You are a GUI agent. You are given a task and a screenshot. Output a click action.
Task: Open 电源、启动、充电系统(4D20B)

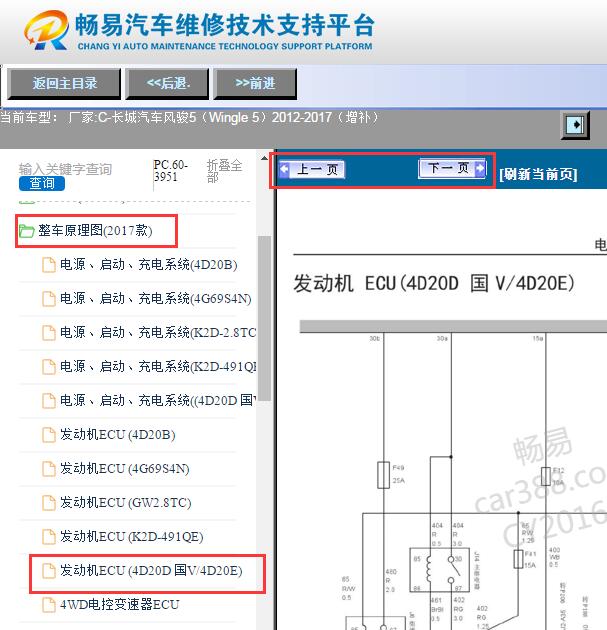pyautogui.click(x=149, y=265)
